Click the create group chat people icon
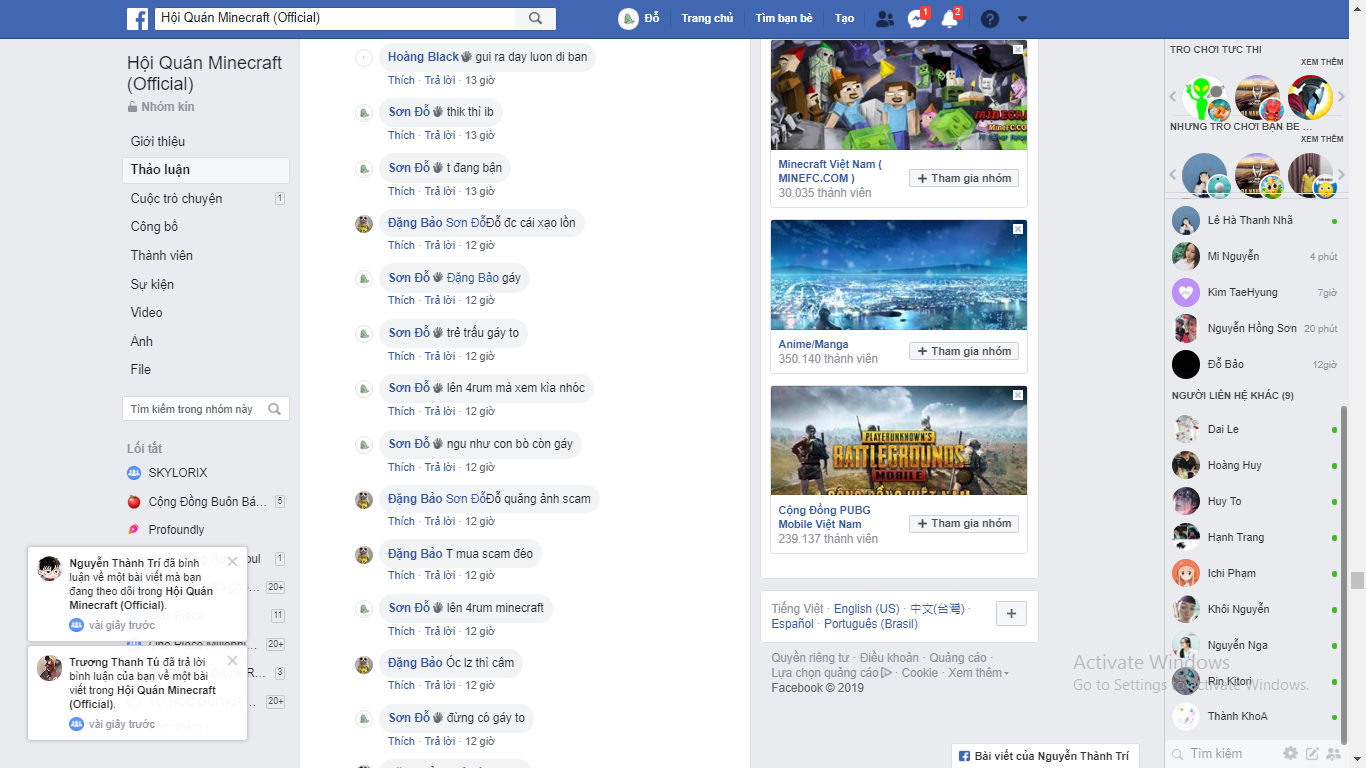Image resolution: width=1366 pixels, height=768 pixels. [x=1334, y=753]
